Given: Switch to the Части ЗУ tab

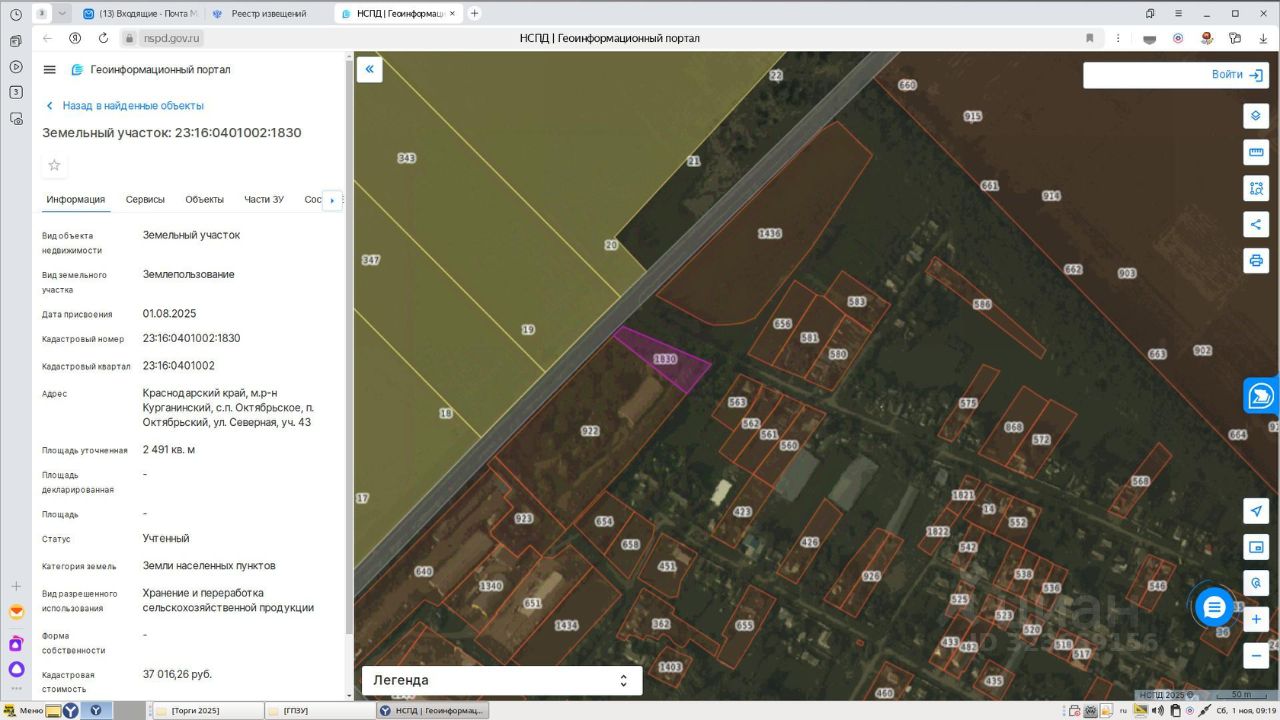Looking at the screenshot, I should 264,200.
